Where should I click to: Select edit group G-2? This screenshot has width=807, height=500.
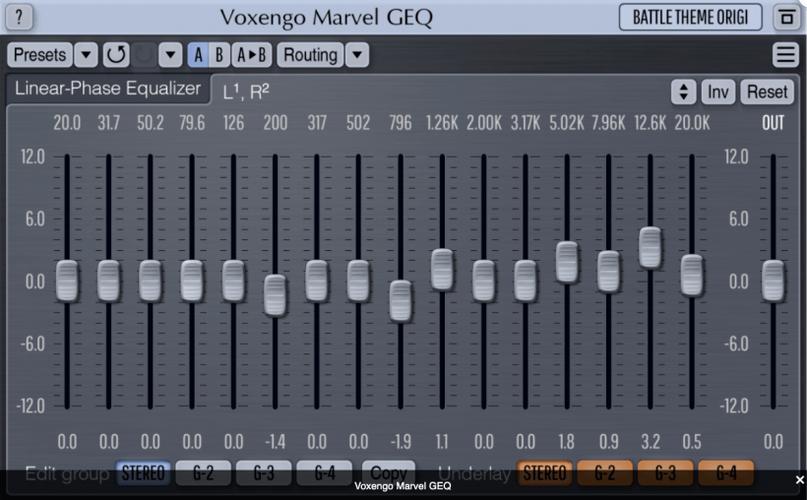[203, 473]
